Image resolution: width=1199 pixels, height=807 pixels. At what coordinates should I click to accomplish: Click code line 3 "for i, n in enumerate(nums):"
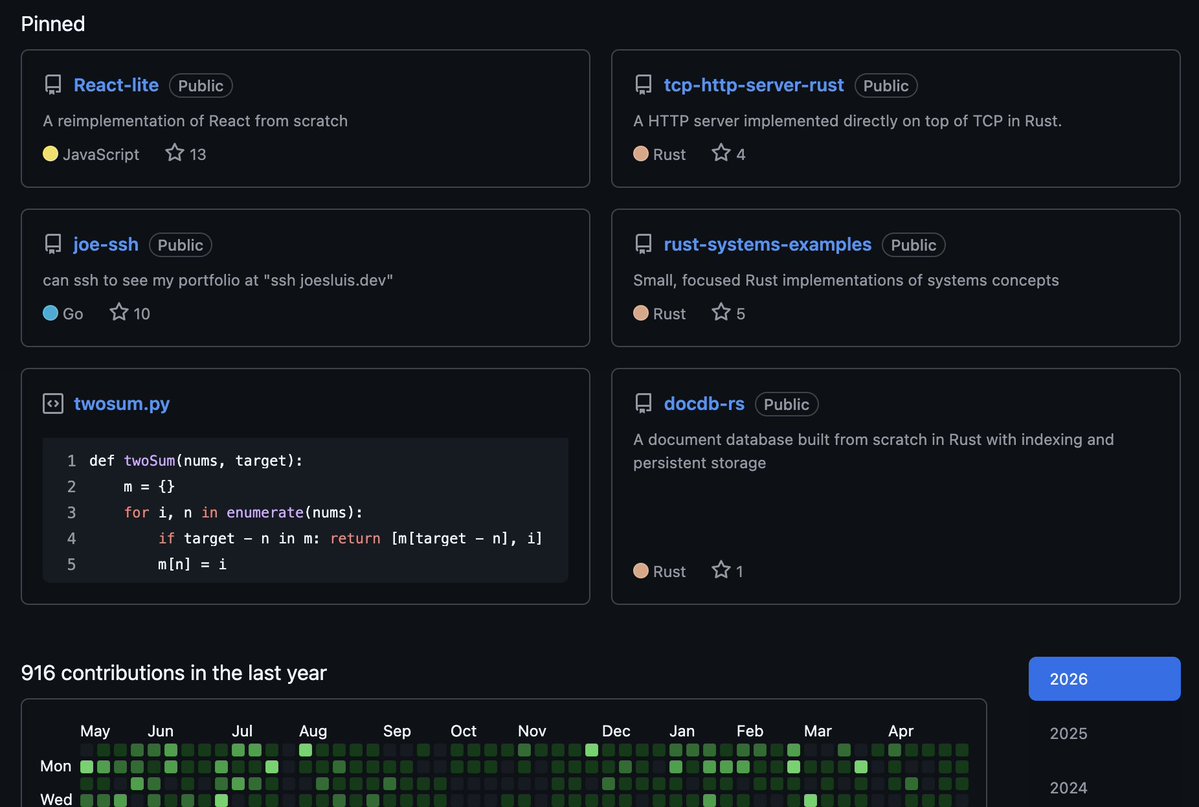click(x=243, y=513)
